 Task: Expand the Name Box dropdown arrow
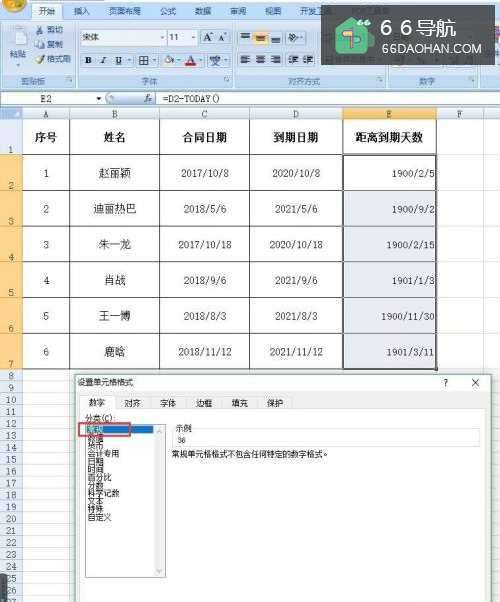click(99, 99)
